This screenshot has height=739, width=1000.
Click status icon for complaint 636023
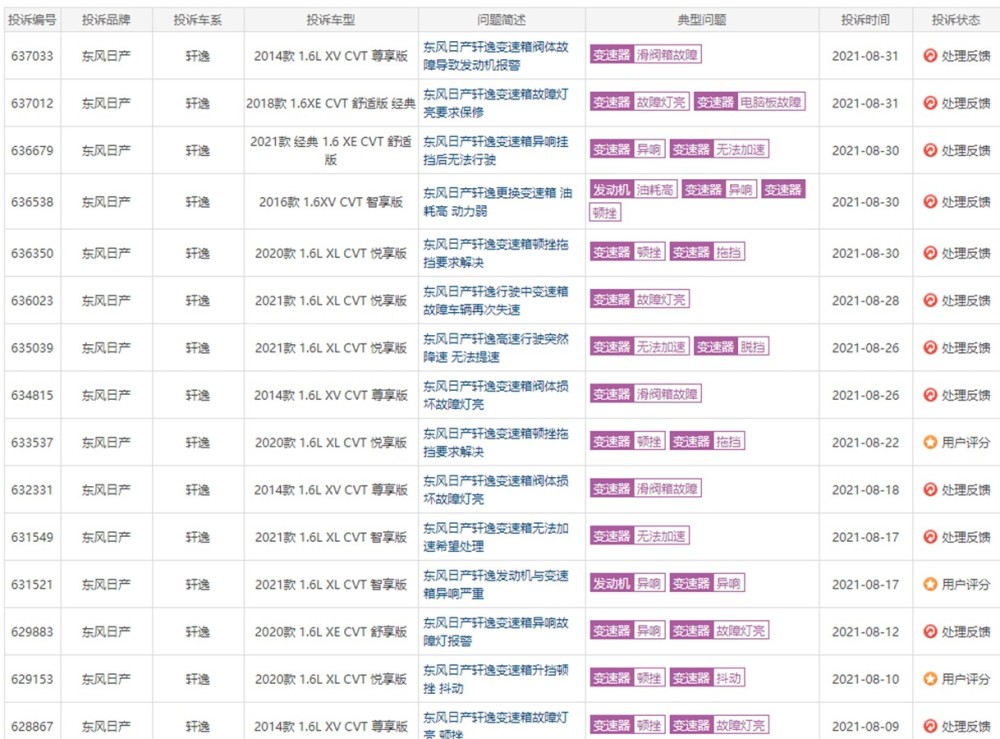click(x=930, y=300)
